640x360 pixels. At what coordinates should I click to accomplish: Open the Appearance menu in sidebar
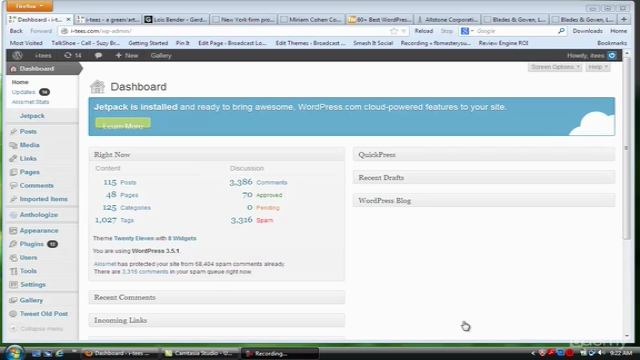[x=39, y=231]
